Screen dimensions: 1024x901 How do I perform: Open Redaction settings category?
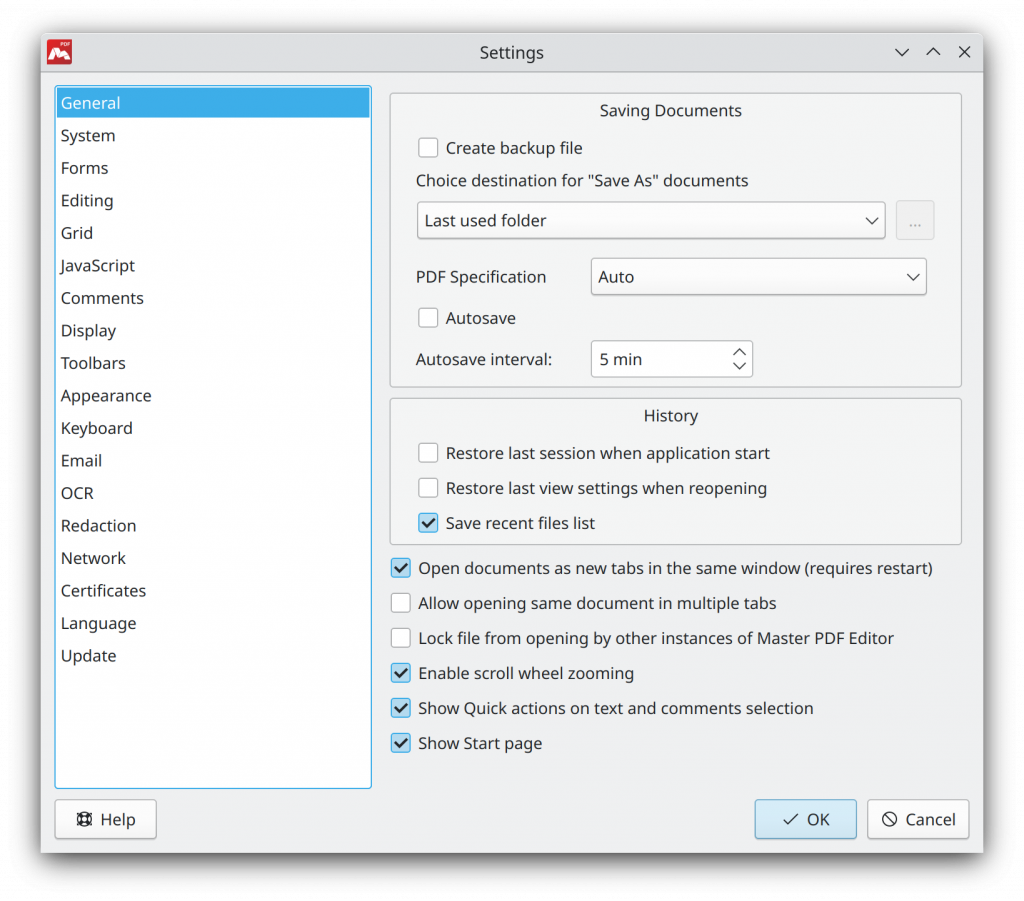tap(214, 526)
